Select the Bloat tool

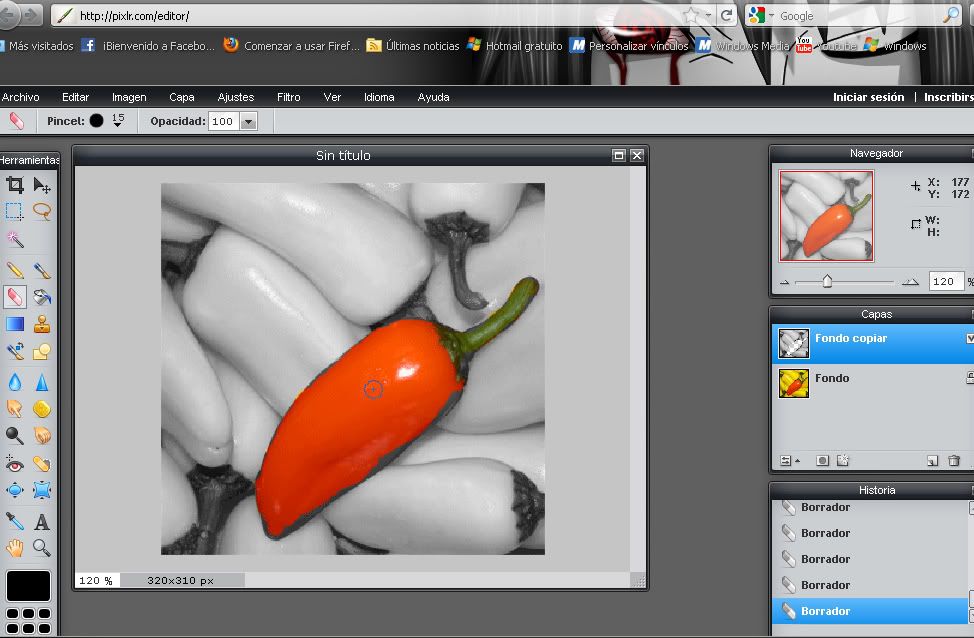pos(15,490)
